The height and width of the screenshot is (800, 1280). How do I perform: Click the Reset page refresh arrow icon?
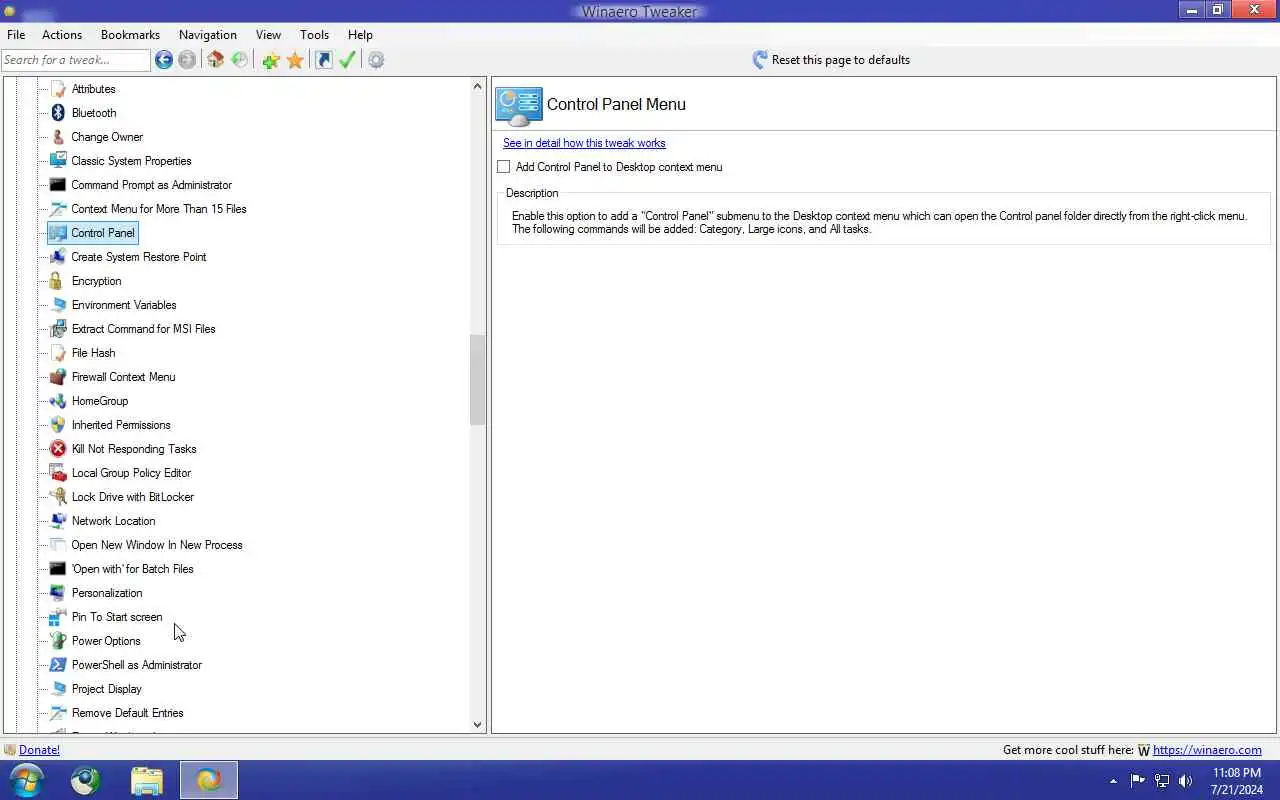[x=760, y=60]
